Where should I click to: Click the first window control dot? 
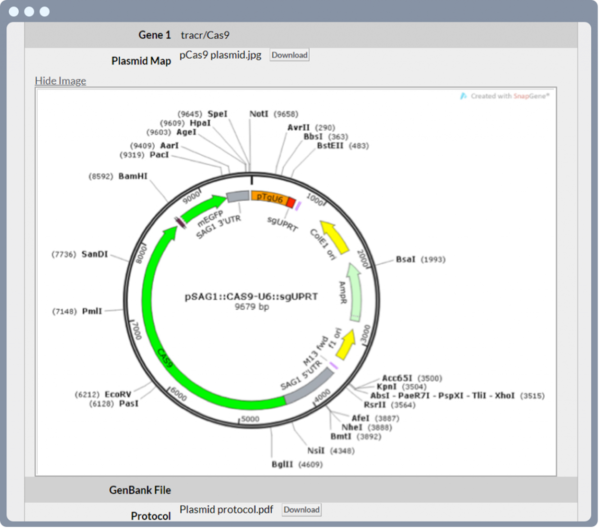pos(13,12)
